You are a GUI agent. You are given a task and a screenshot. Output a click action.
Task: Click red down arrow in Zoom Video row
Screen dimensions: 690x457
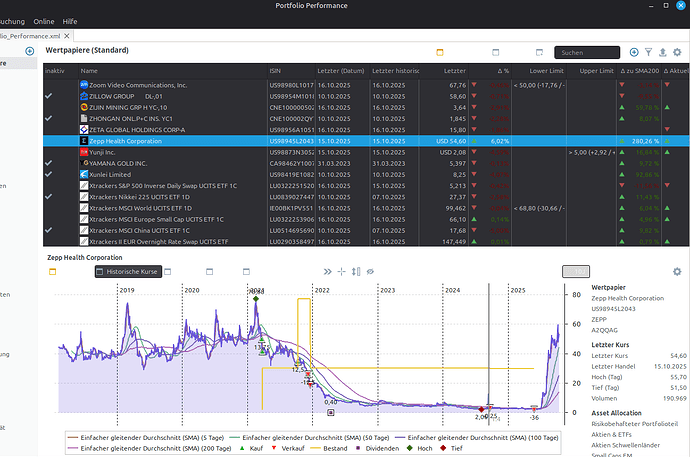[x=474, y=84]
